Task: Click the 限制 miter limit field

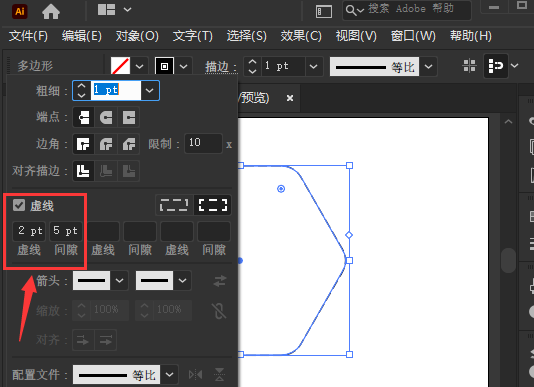Action: [x=203, y=143]
